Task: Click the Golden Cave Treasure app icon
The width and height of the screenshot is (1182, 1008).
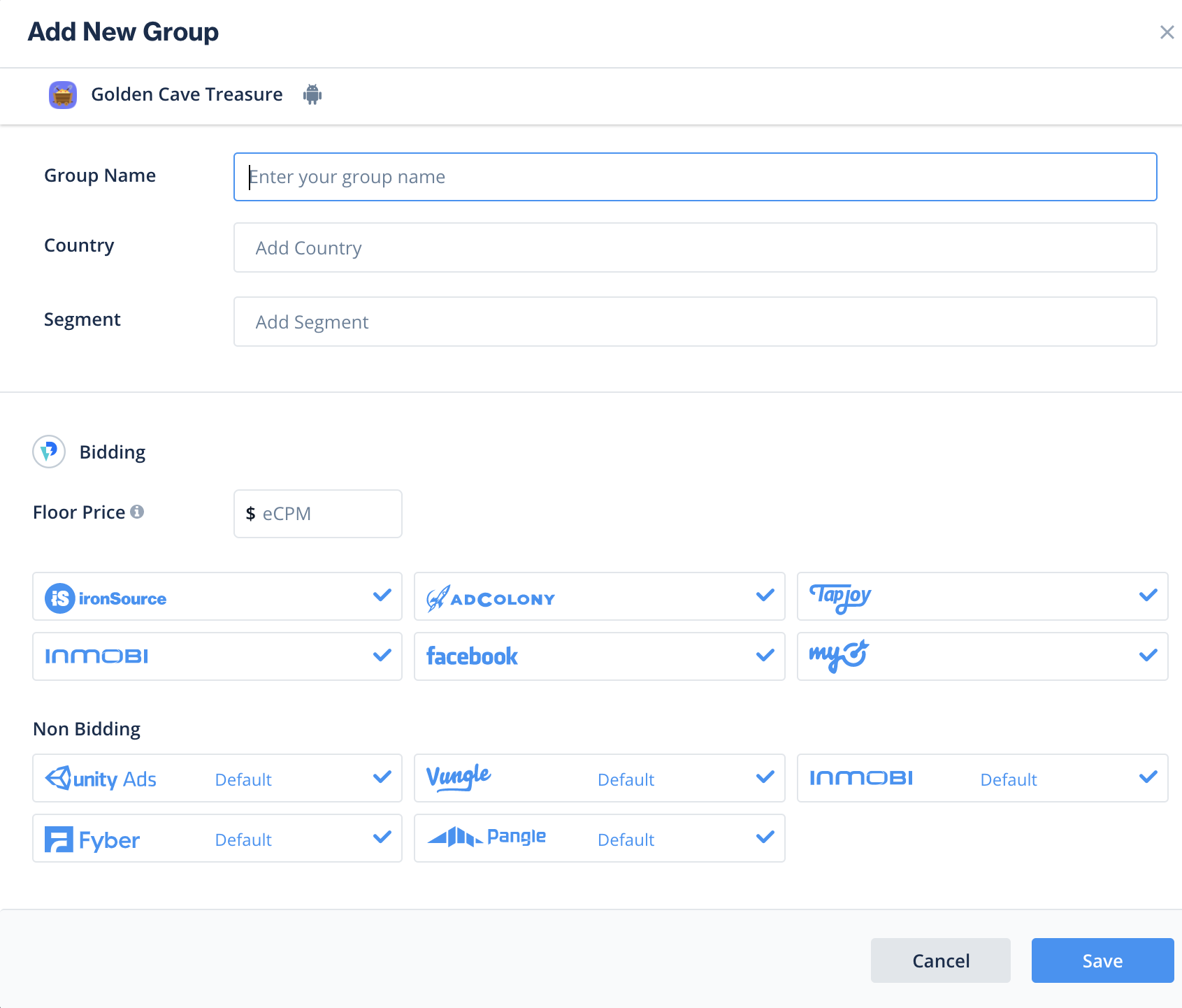Action: (63, 94)
